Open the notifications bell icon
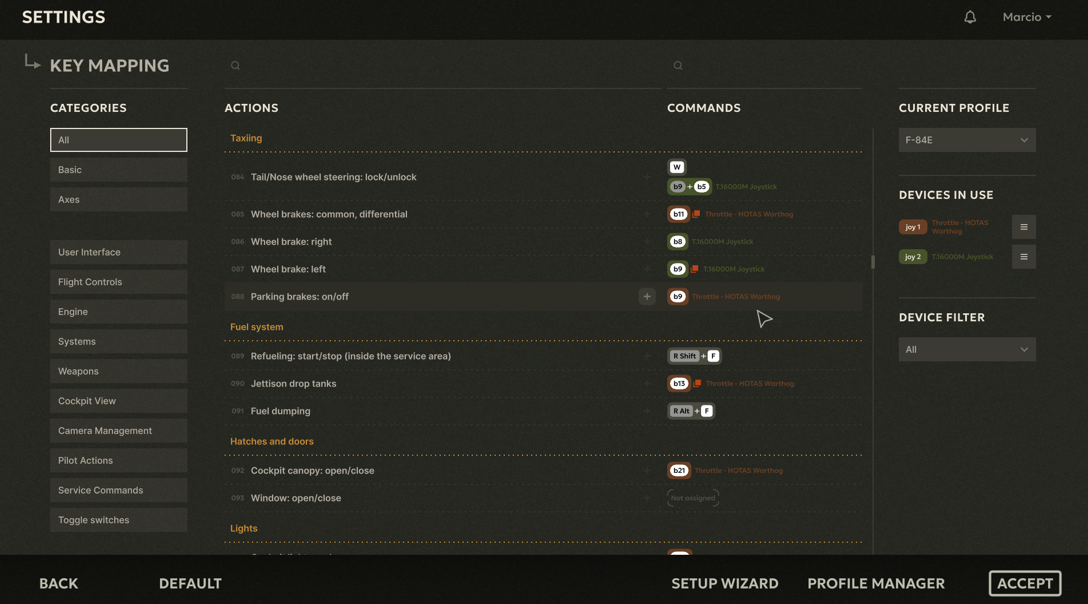This screenshot has height=604, width=1088. tap(969, 17)
